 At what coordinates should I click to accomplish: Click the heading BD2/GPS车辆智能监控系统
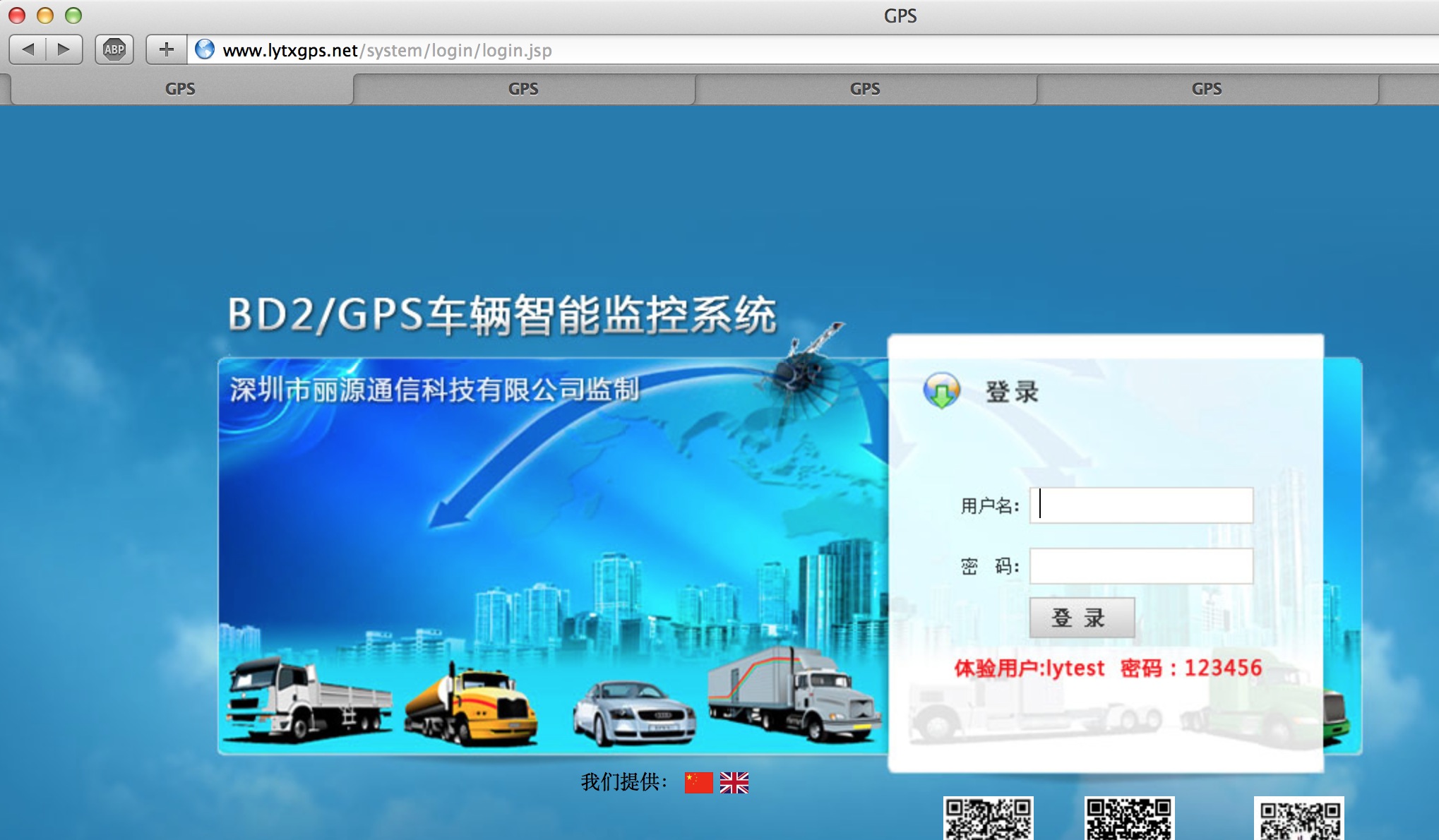(502, 315)
